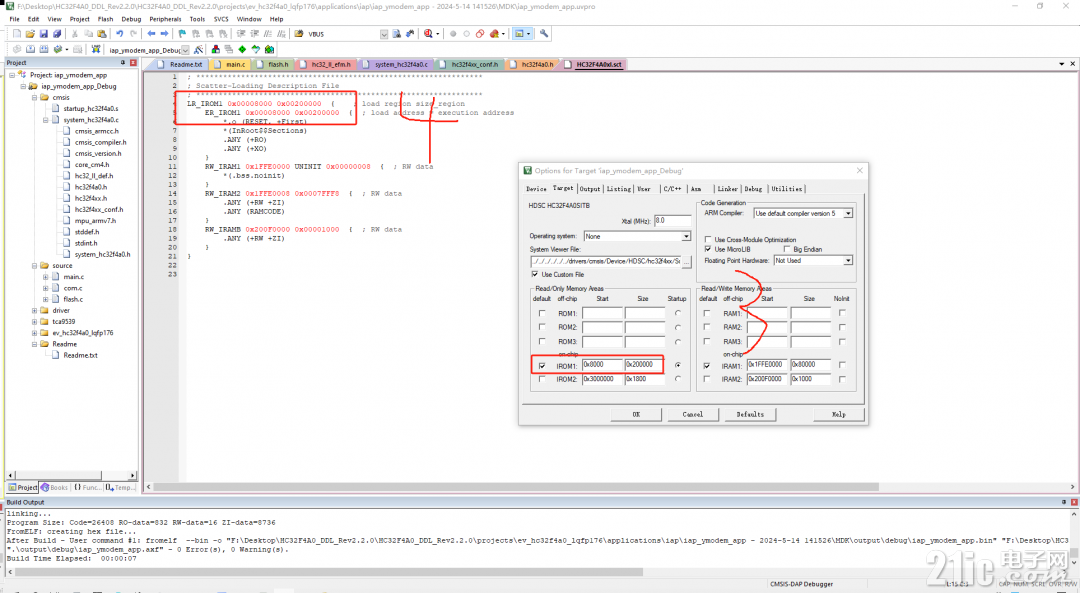Enable Use Cross-Module Optimization checkbox
The image size is (1080, 593).
coord(708,240)
